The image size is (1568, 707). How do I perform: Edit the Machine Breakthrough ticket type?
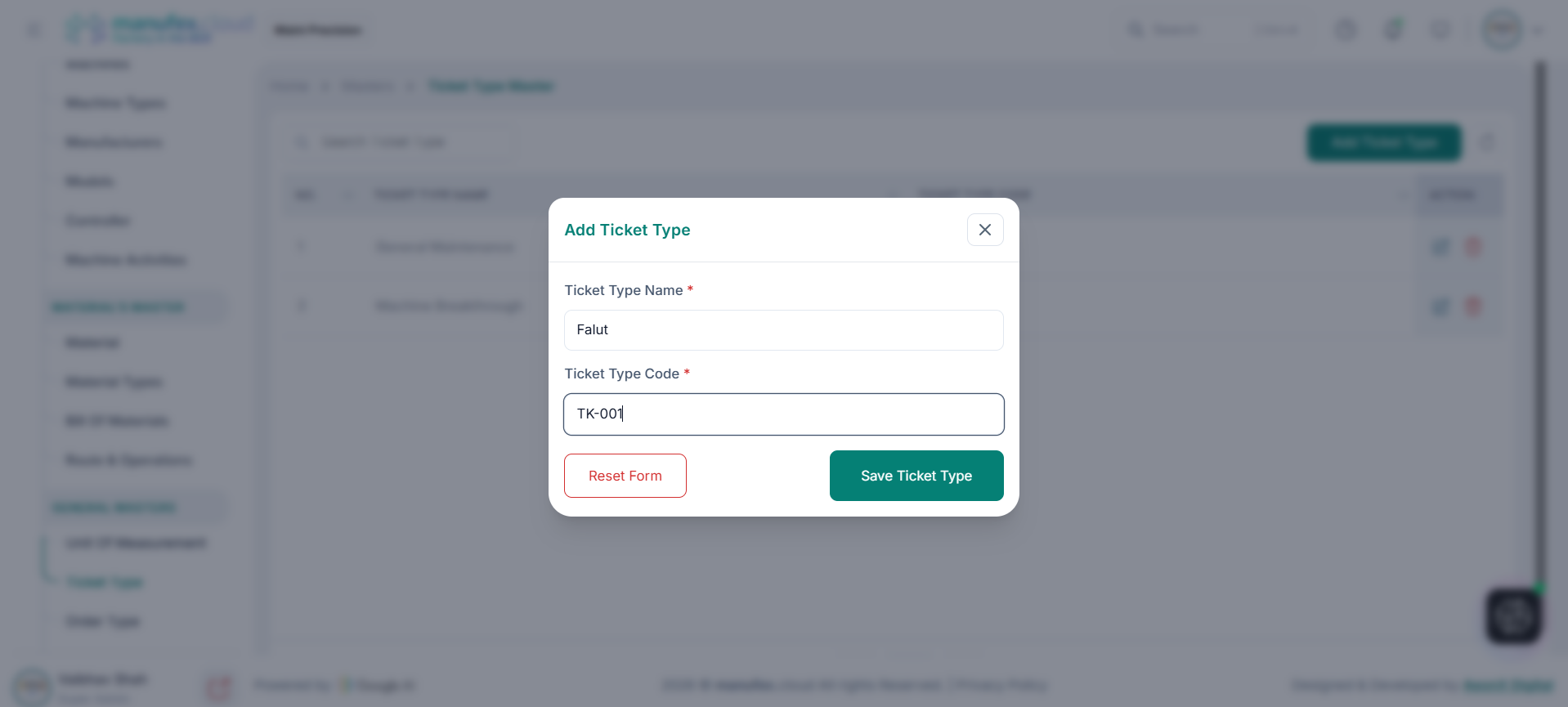pos(1440,307)
